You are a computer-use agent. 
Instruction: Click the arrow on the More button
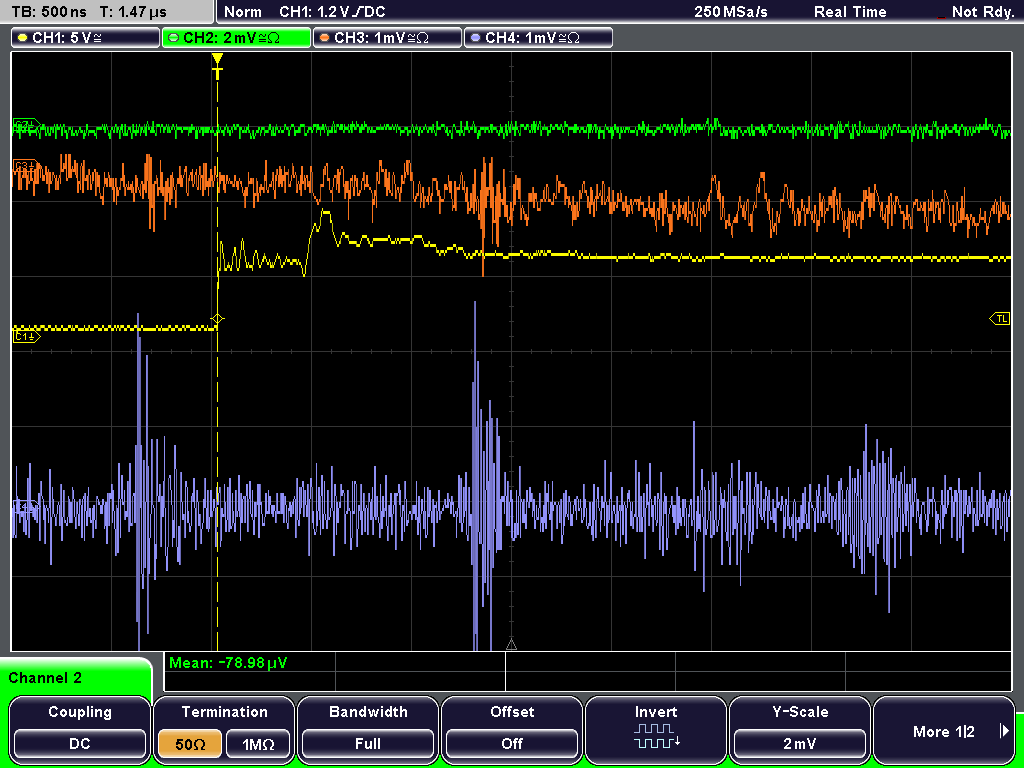point(1004,731)
